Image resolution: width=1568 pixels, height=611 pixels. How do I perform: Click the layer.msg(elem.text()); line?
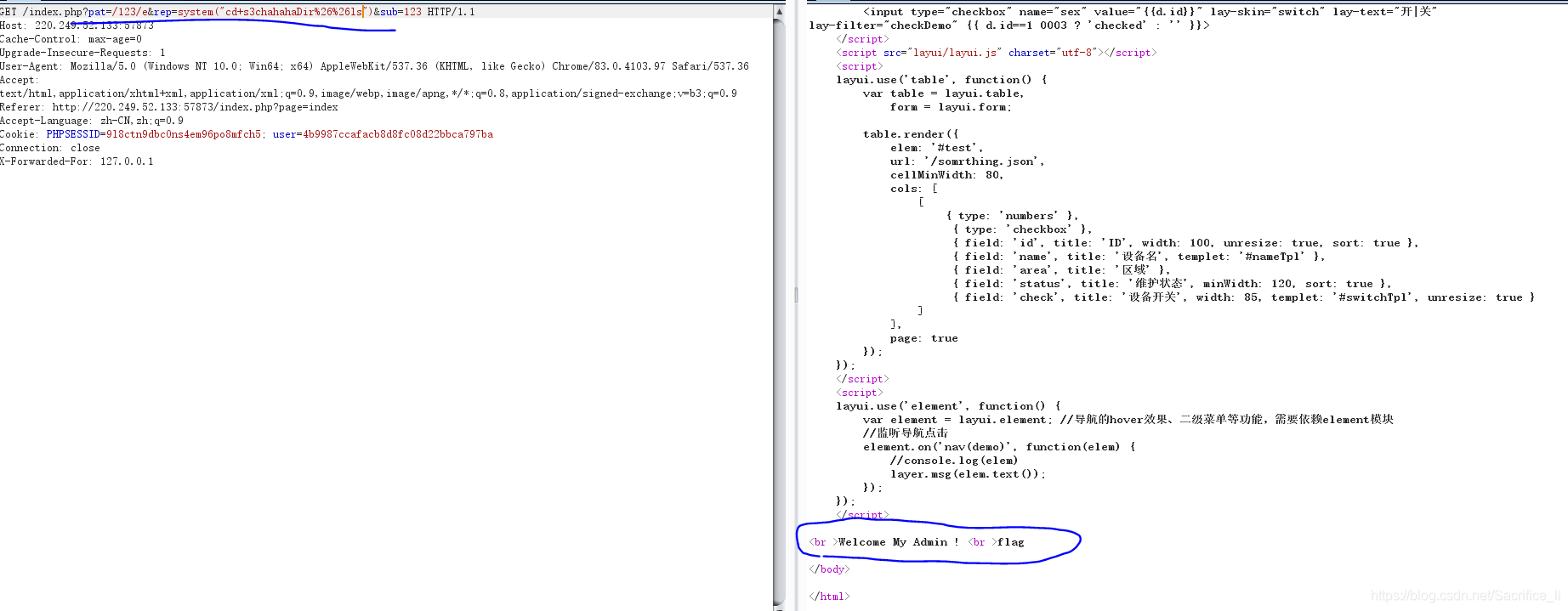pos(969,474)
